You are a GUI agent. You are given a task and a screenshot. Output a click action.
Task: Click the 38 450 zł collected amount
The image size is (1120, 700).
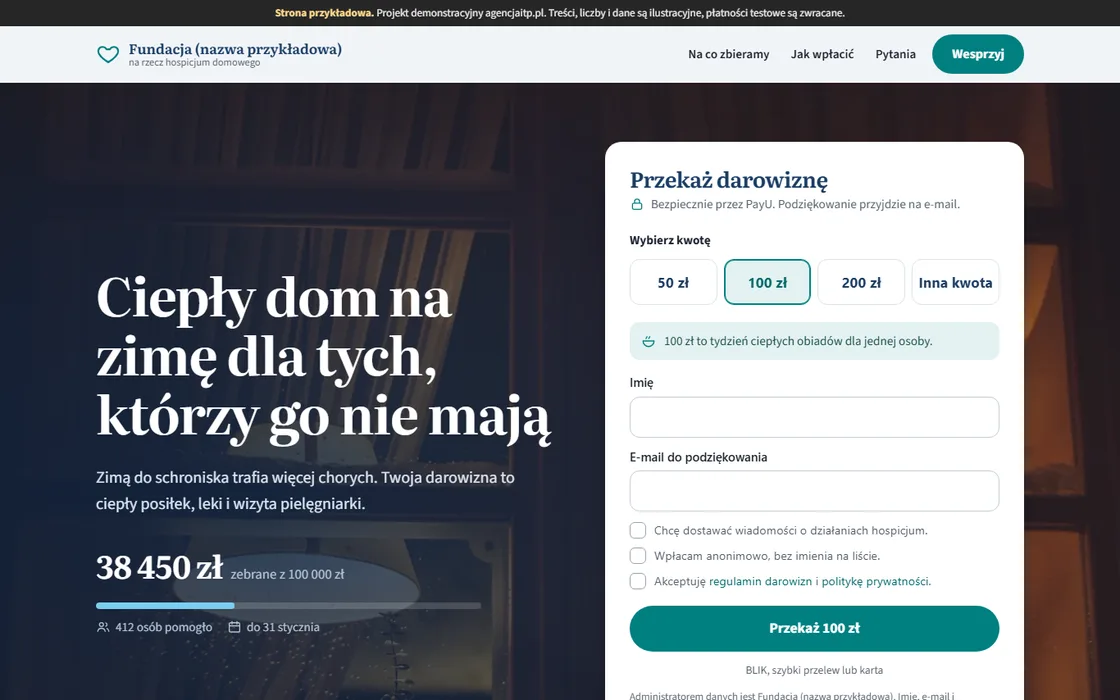pos(159,568)
